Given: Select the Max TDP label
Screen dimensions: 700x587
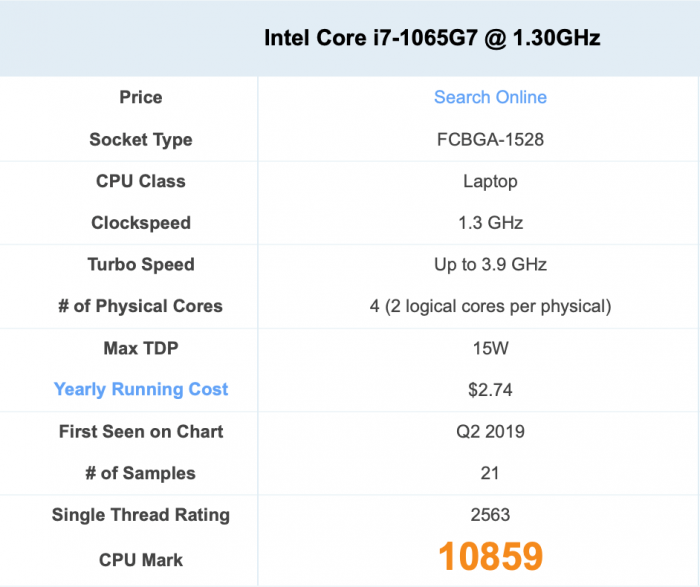Looking at the screenshot, I should tap(141, 348).
